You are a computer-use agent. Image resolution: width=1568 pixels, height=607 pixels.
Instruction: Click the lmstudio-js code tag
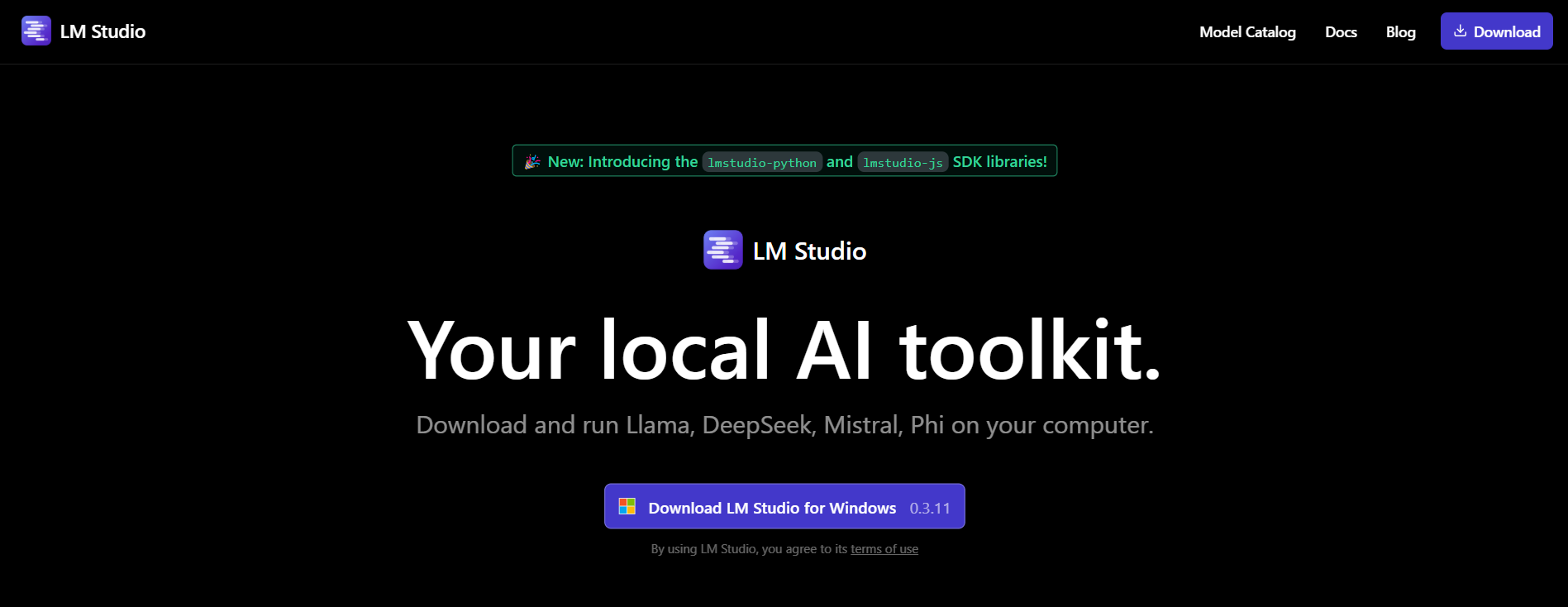[x=903, y=162]
